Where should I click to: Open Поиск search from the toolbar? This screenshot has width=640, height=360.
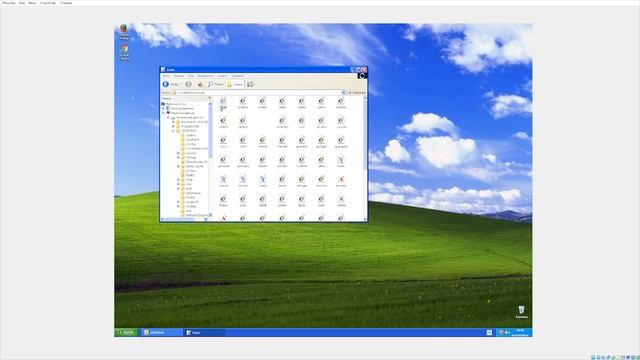click(215, 84)
